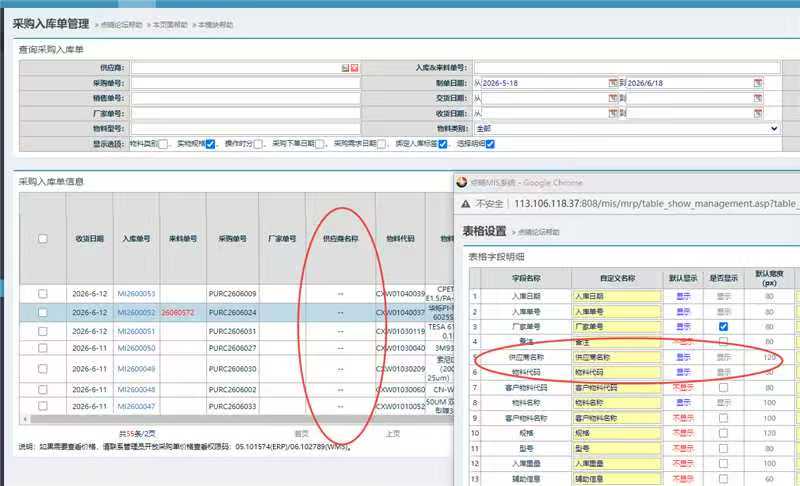Select the row checkbox for MI2600053
The image size is (800, 486).
(x=43, y=294)
